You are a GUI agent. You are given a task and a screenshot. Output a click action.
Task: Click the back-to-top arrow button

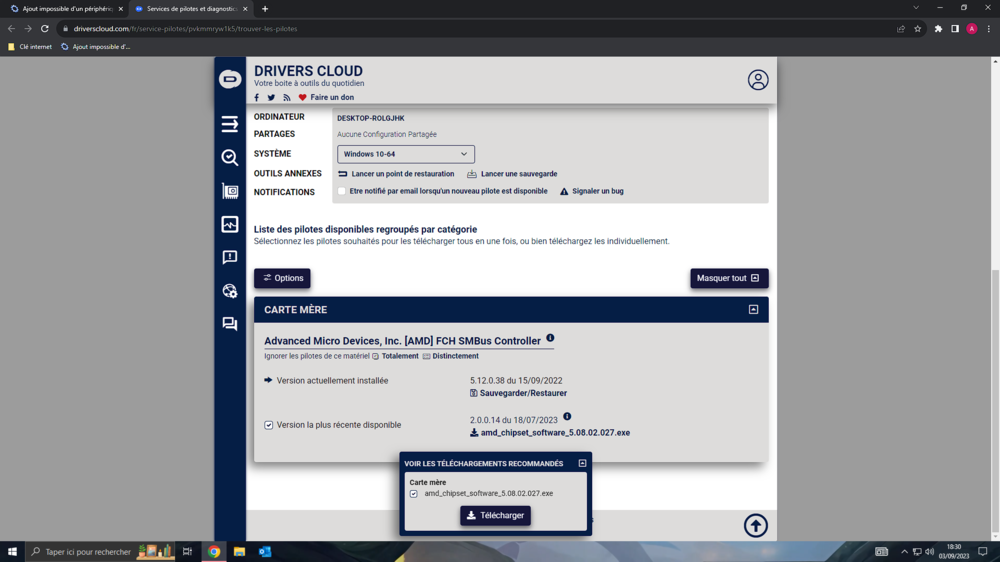756,526
